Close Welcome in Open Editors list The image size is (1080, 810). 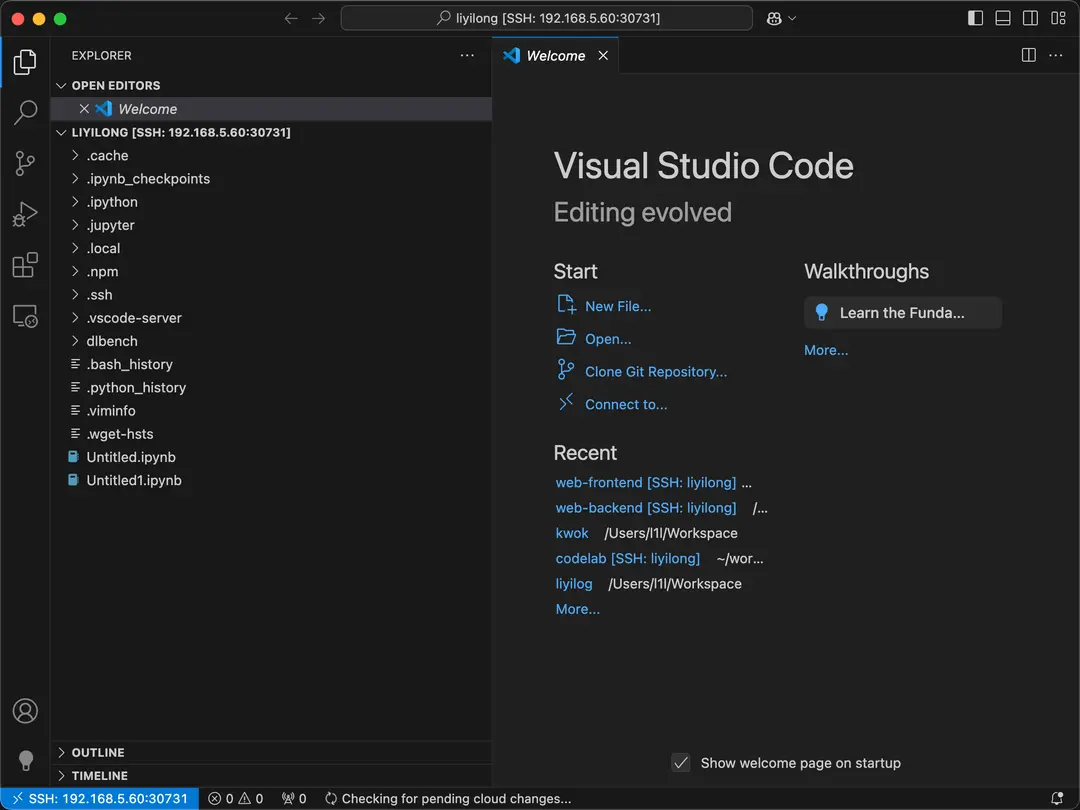point(84,109)
